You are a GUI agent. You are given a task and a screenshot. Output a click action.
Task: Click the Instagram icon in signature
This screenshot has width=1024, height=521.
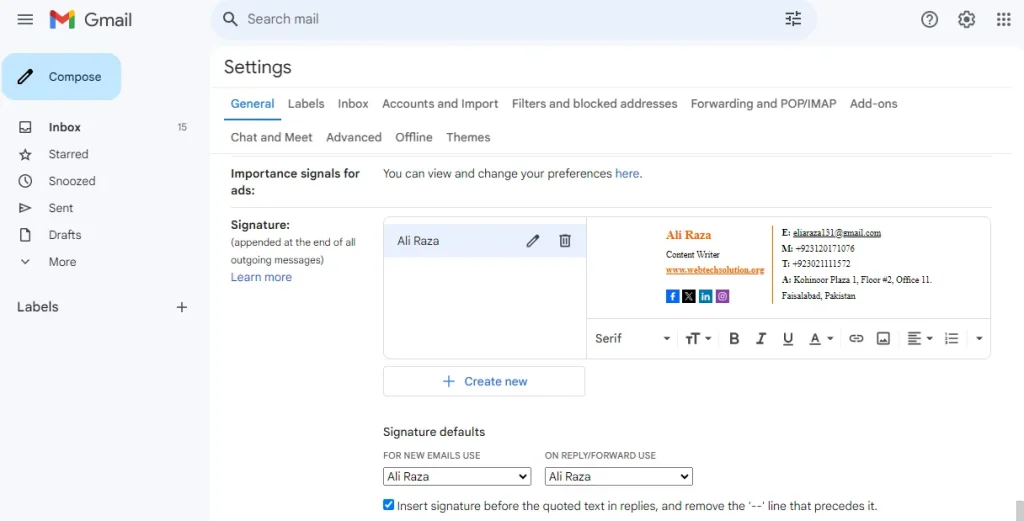[722, 296]
